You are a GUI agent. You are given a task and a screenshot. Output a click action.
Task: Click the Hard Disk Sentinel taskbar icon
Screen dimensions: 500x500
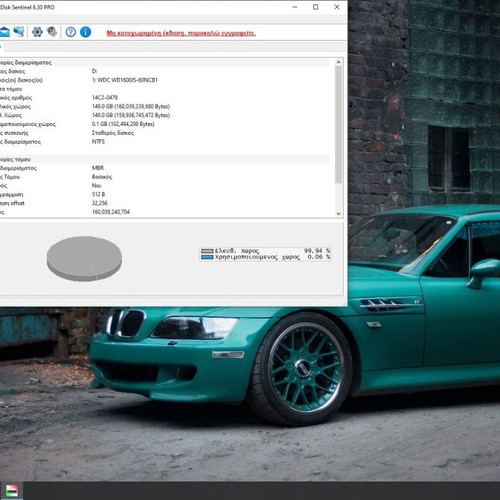12,491
